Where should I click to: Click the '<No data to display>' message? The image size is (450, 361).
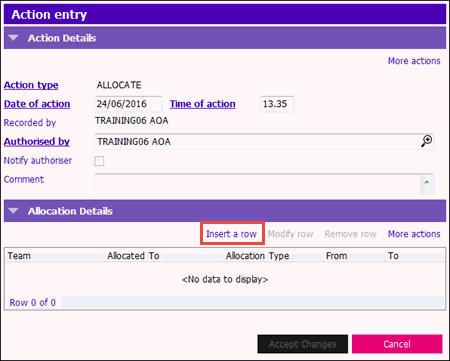pos(225,279)
